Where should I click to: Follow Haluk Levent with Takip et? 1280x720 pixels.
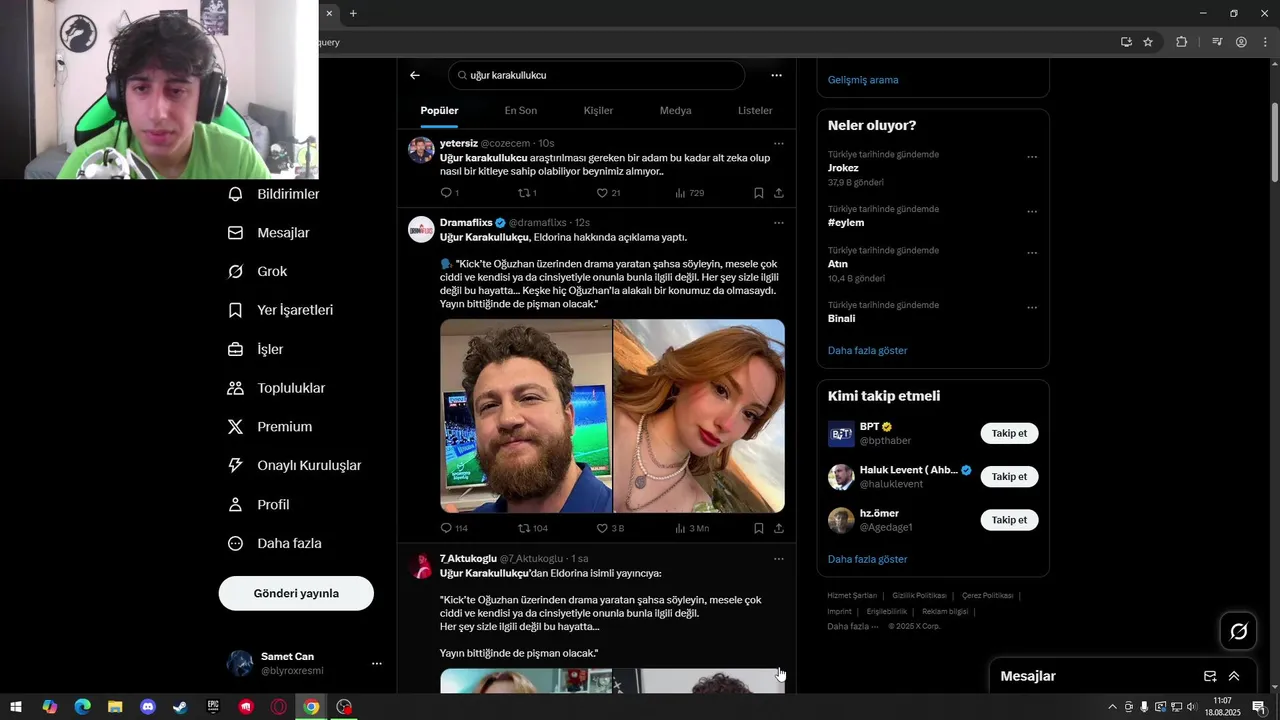tap(1009, 476)
